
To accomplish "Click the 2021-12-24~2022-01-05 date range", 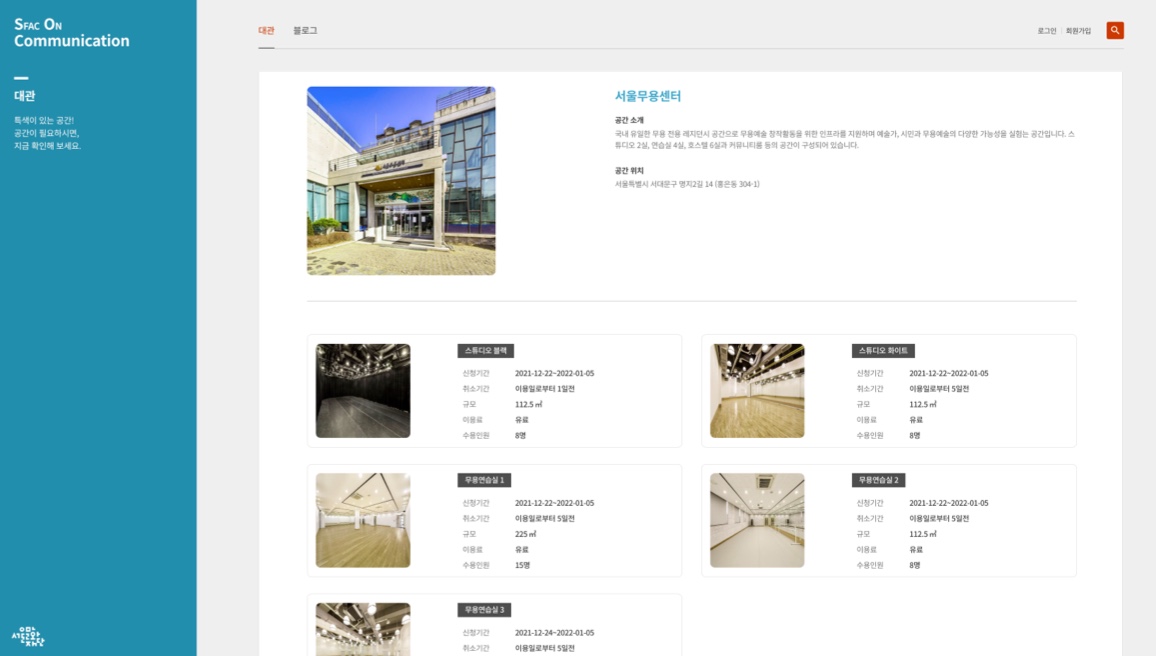I will (554, 632).
